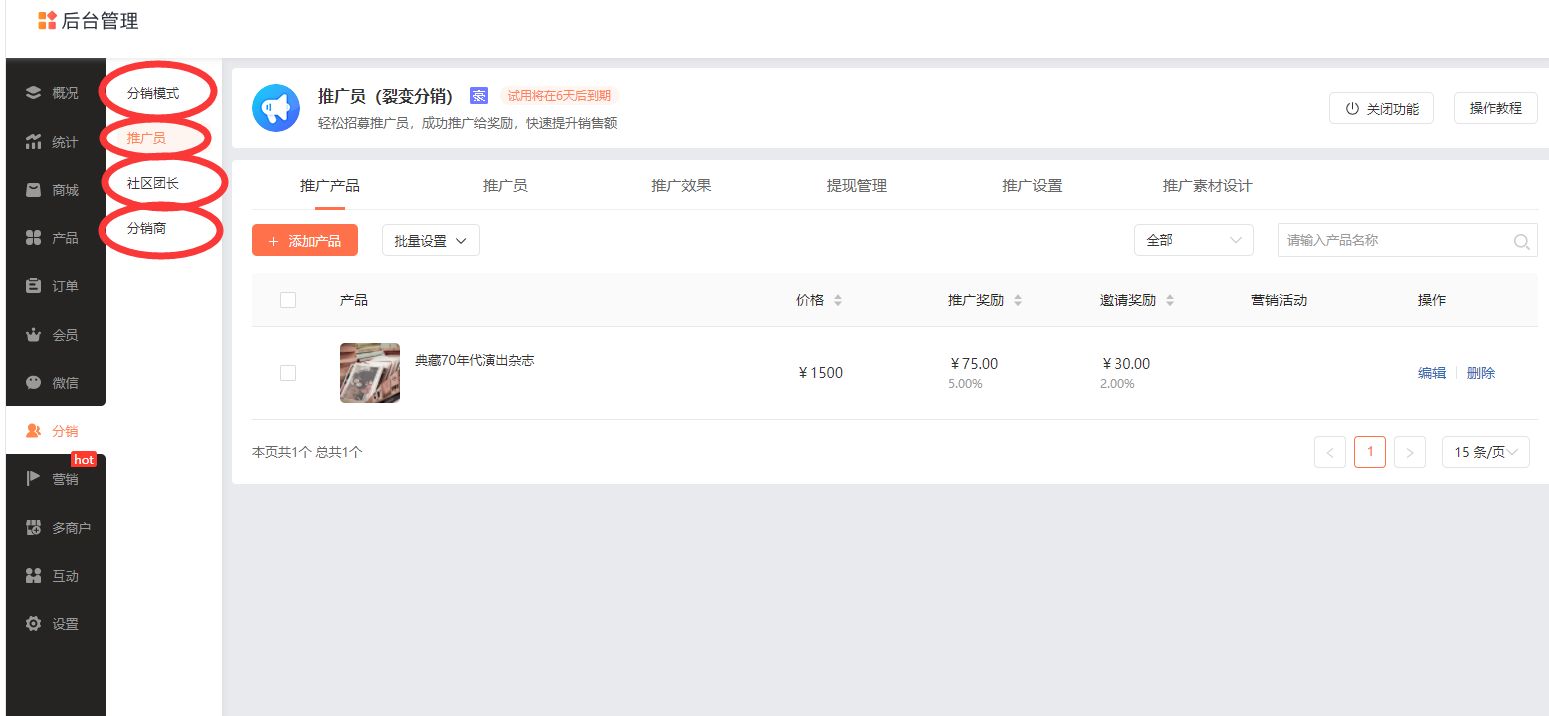This screenshot has height=716, width=1549.
Task: Open the 微信 WeChat sidebar item
Action: coord(55,383)
